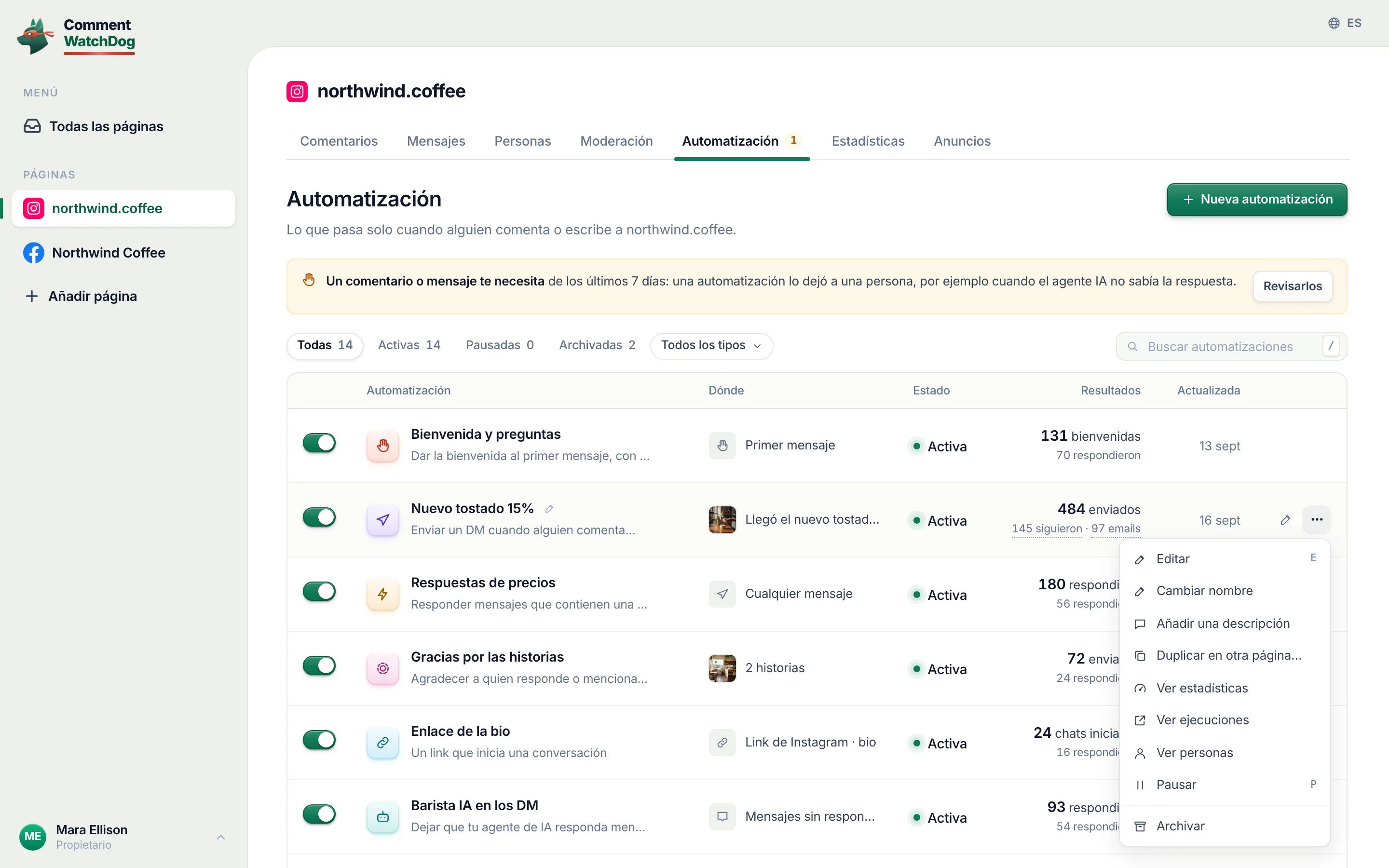The height and width of the screenshot is (868, 1389).
Task: Focus the Buscar automatizaciones search field
Action: coord(1231,346)
